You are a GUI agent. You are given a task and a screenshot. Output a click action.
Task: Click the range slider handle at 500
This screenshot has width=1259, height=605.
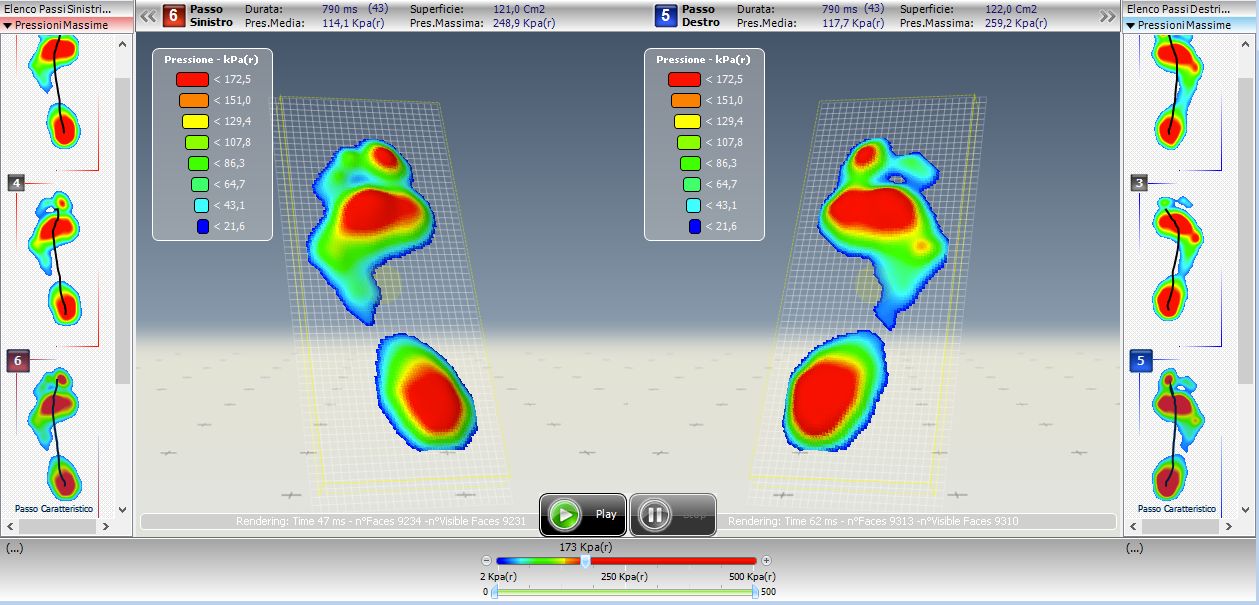click(755, 592)
